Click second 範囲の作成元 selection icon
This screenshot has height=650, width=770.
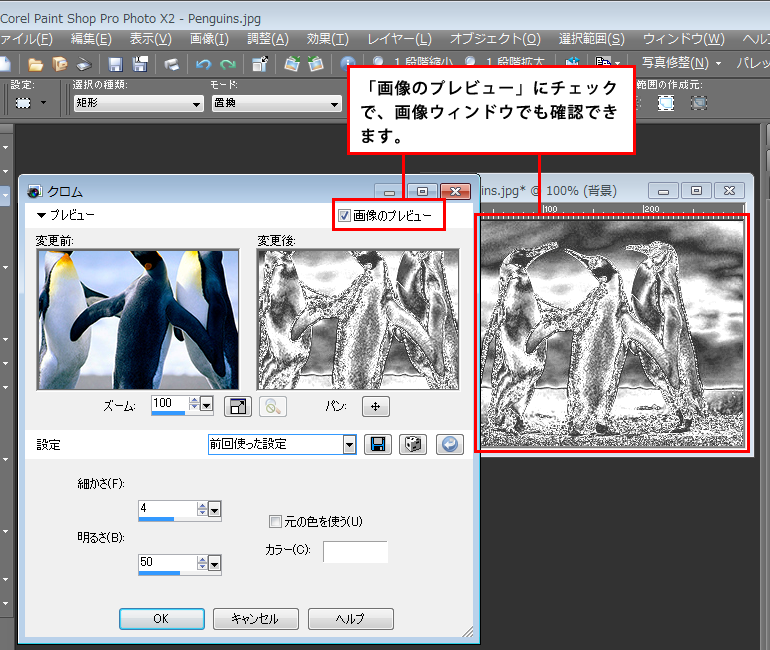699,103
